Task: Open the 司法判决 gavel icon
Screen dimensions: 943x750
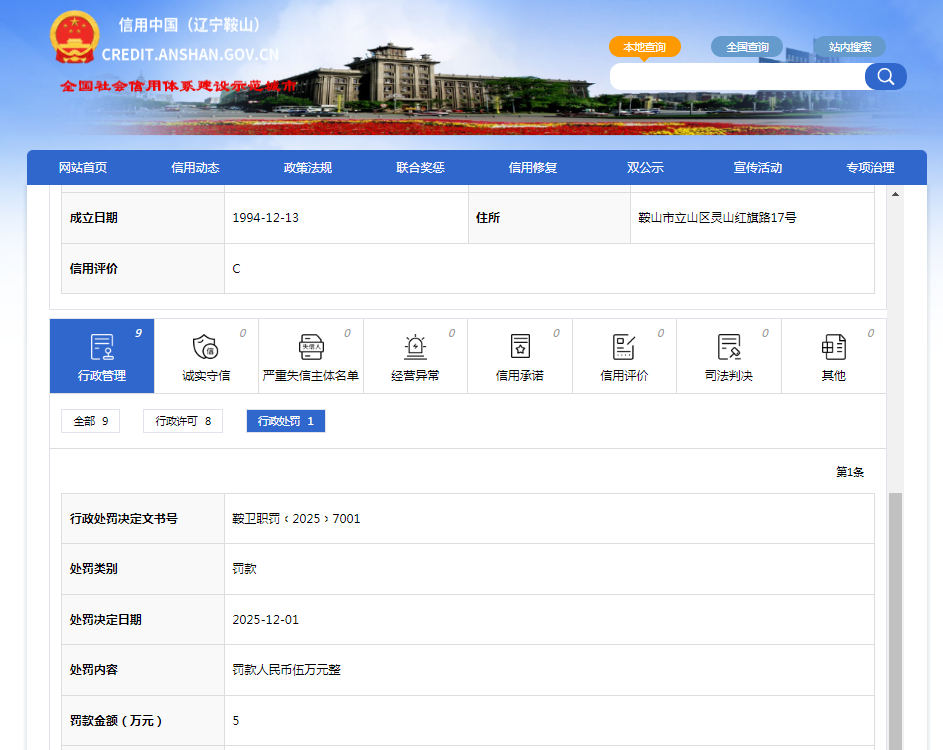Action: 729,347
